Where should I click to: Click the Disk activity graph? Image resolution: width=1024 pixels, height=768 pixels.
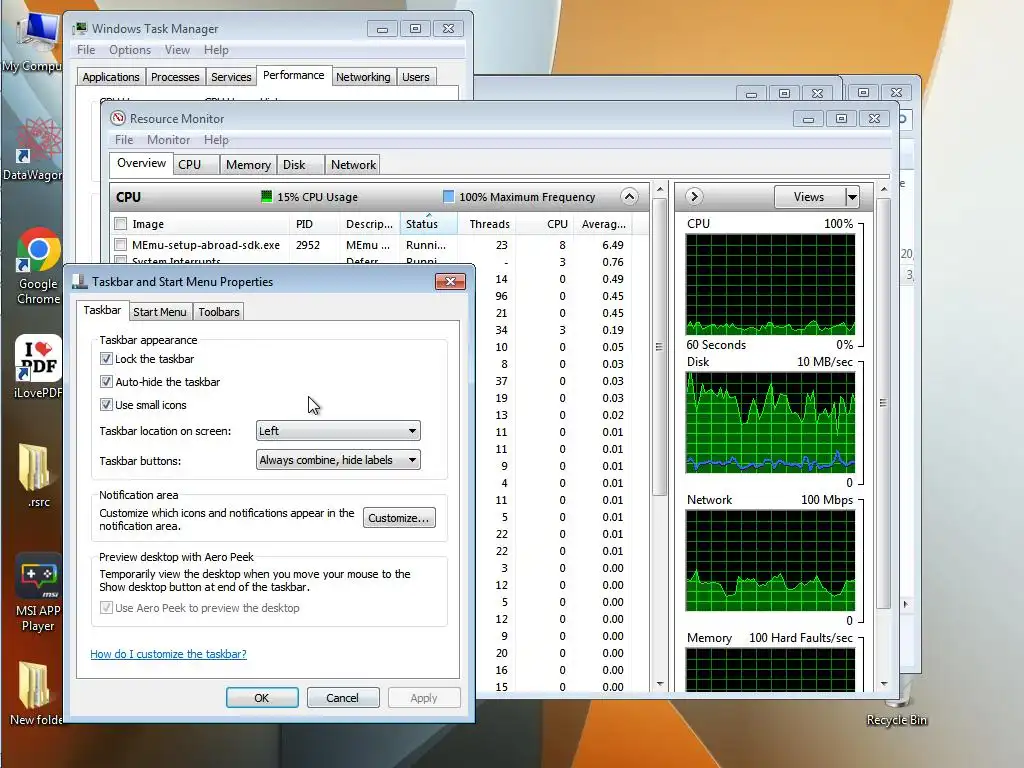[x=771, y=423]
